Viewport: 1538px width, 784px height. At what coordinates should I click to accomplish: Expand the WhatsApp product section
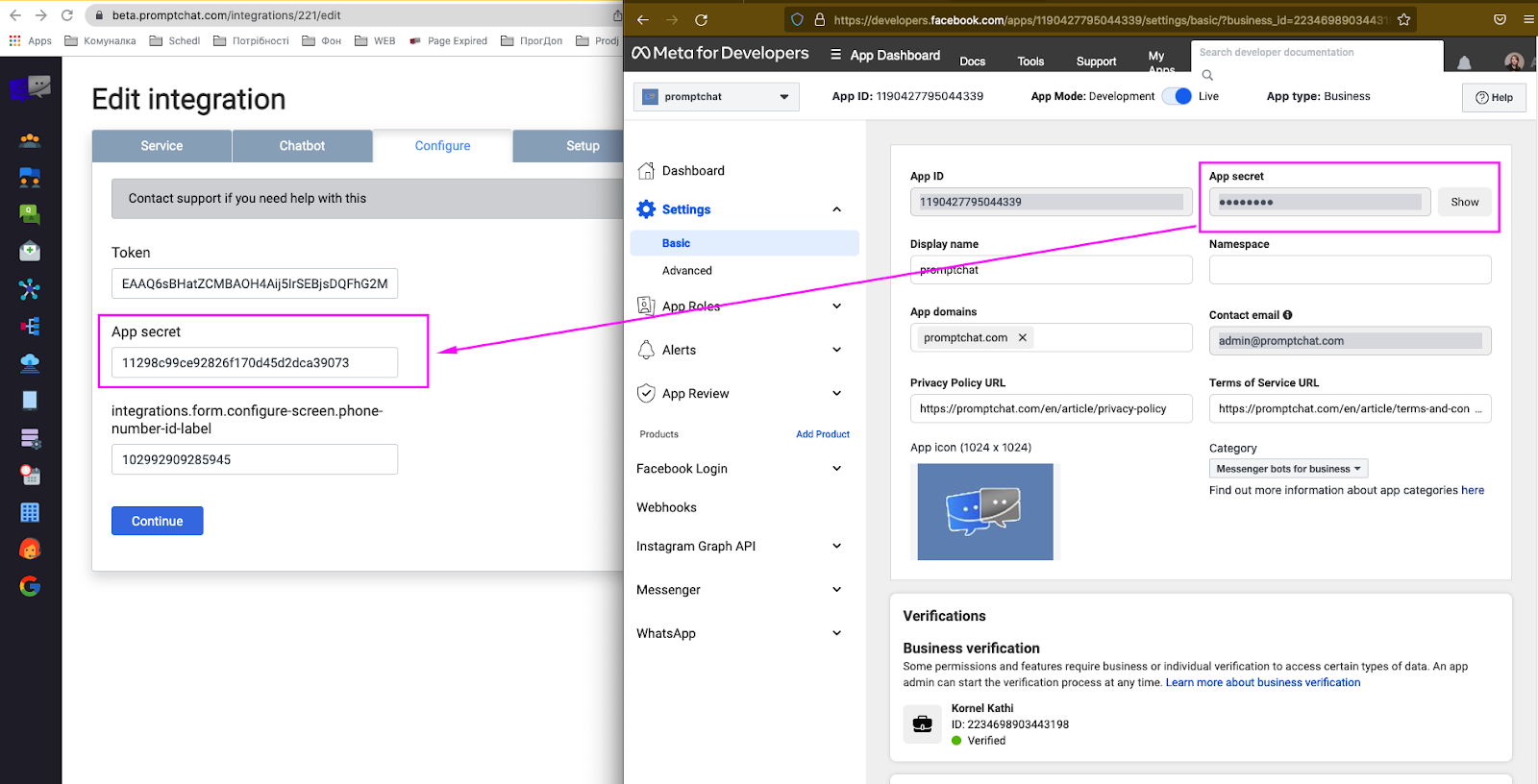pos(836,633)
